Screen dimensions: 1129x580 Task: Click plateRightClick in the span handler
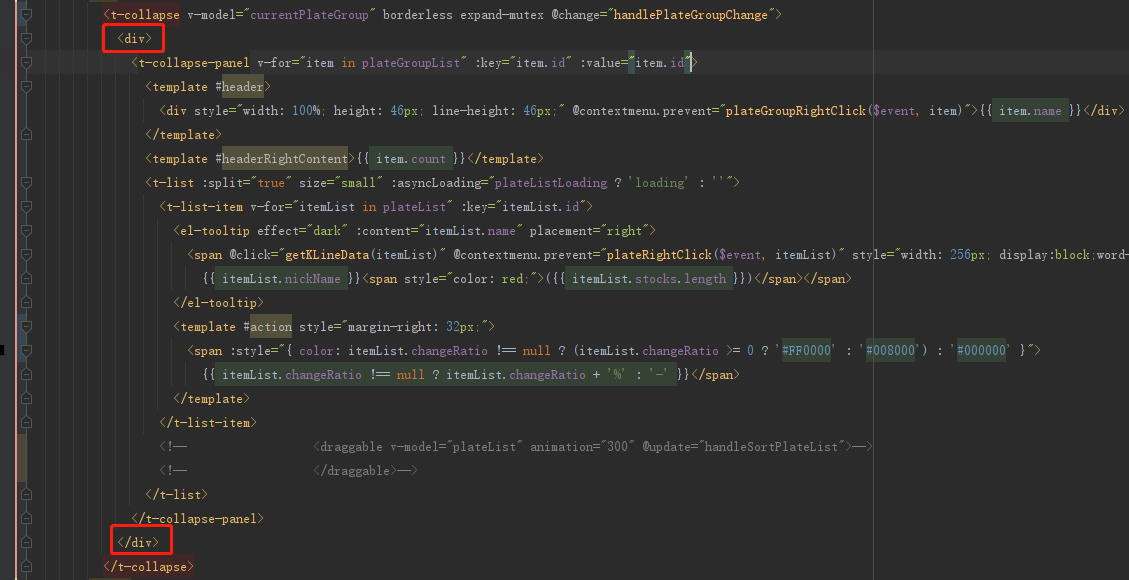click(x=660, y=255)
